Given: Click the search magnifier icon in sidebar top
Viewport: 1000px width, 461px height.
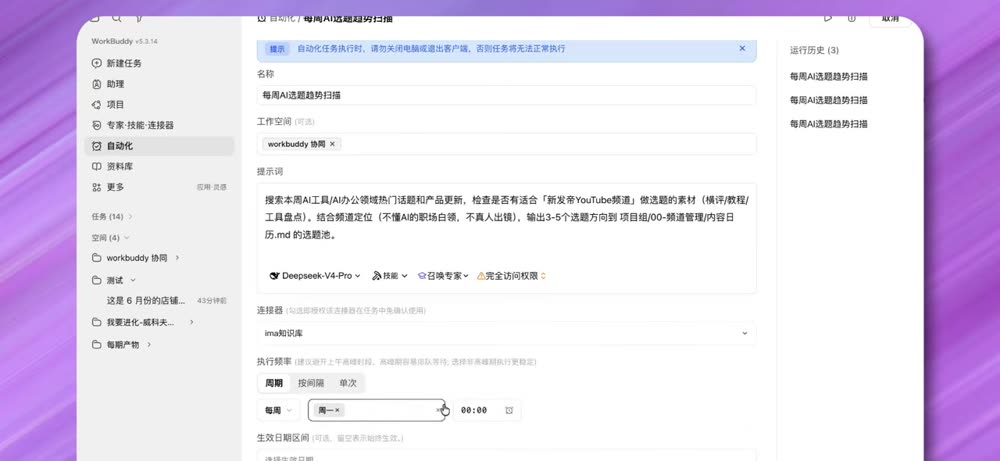Looking at the screenshot, I should click(116, 19).
